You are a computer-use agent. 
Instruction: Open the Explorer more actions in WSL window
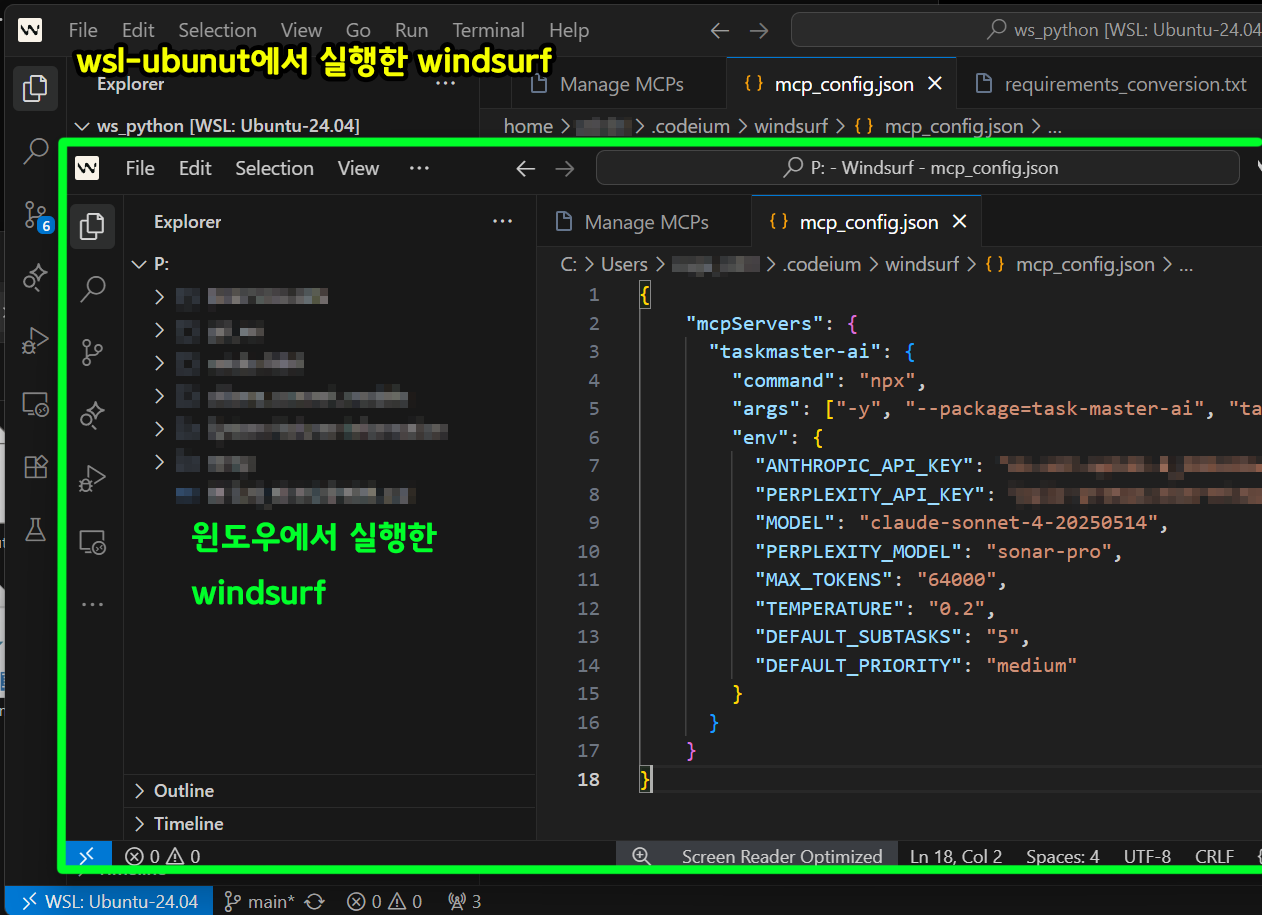click(x=446, y=84)
